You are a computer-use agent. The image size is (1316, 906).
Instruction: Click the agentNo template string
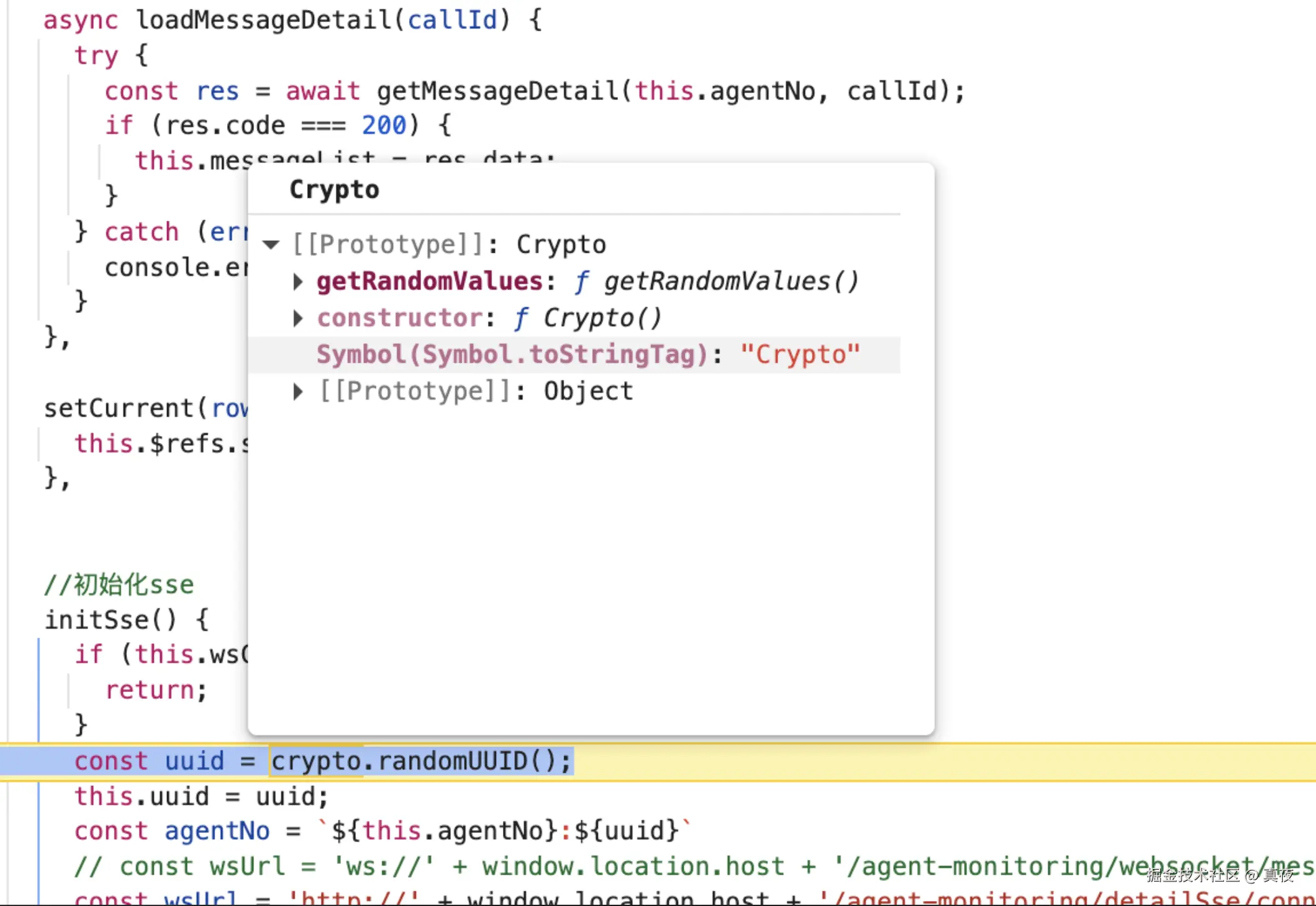click(x=504, y=831)
